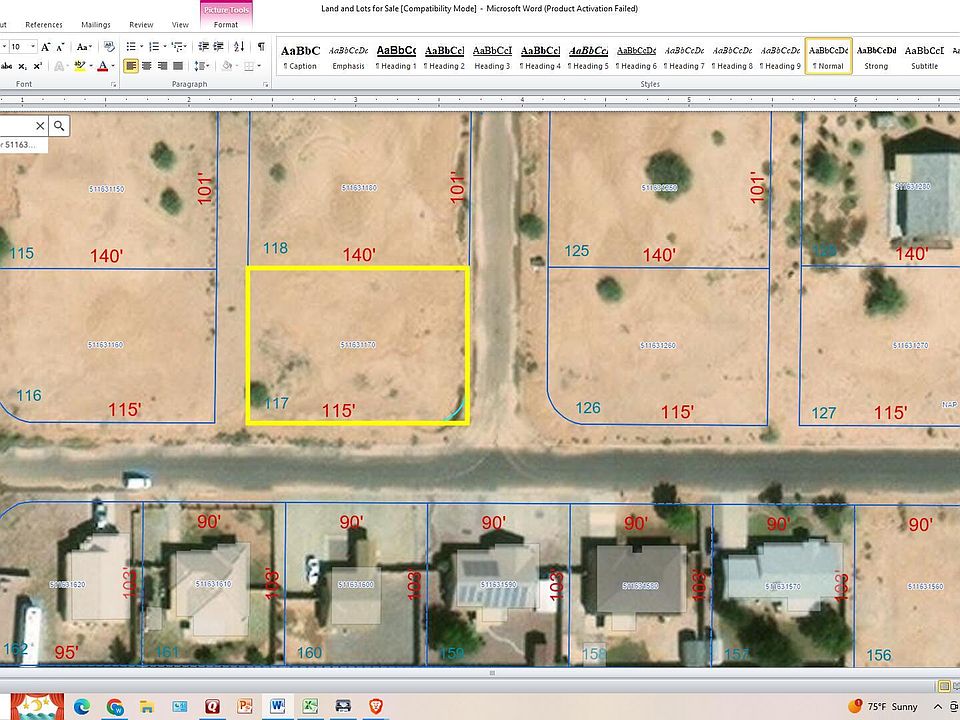Viewport: 960px width, 720px height.
Task: Select the Normal style
Action: (828, 57)
